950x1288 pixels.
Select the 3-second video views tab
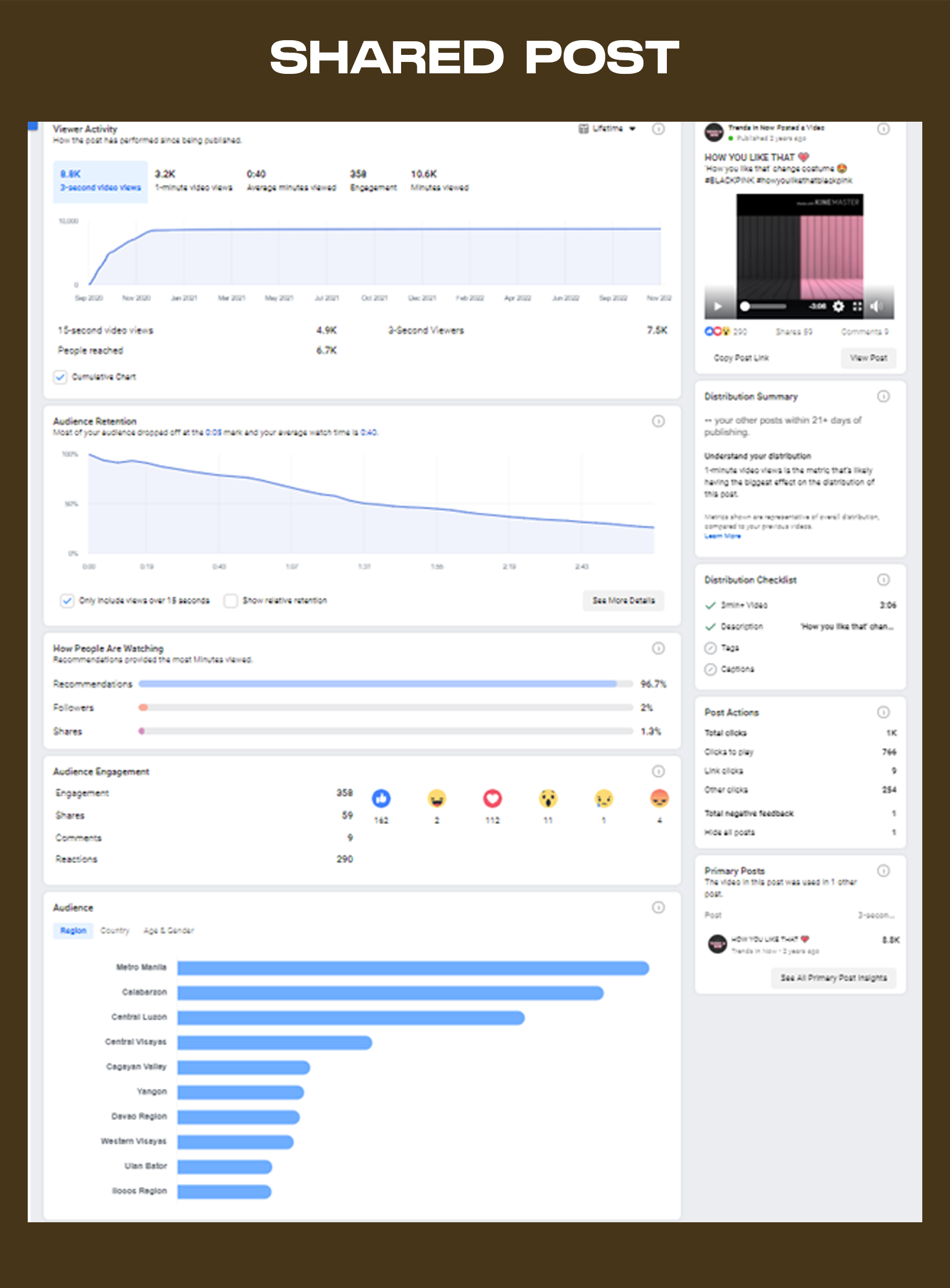101,181
